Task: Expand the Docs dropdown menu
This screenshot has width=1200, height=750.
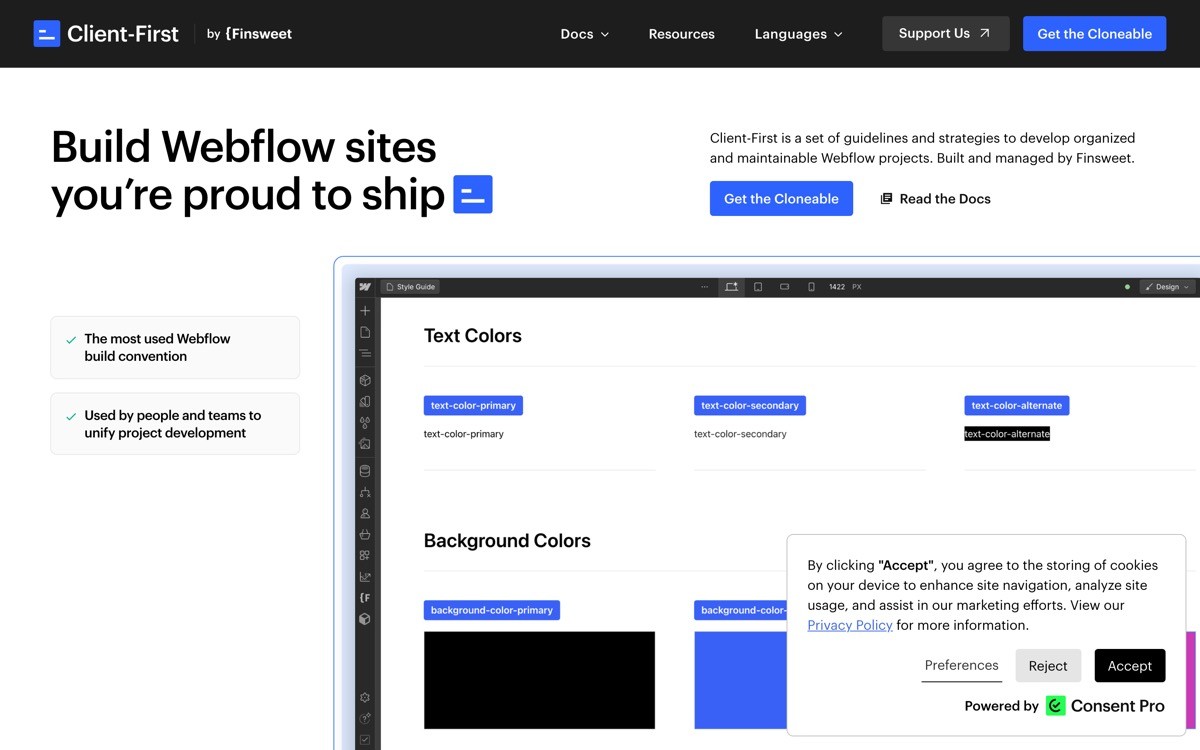Action: [x=584, y=34]
